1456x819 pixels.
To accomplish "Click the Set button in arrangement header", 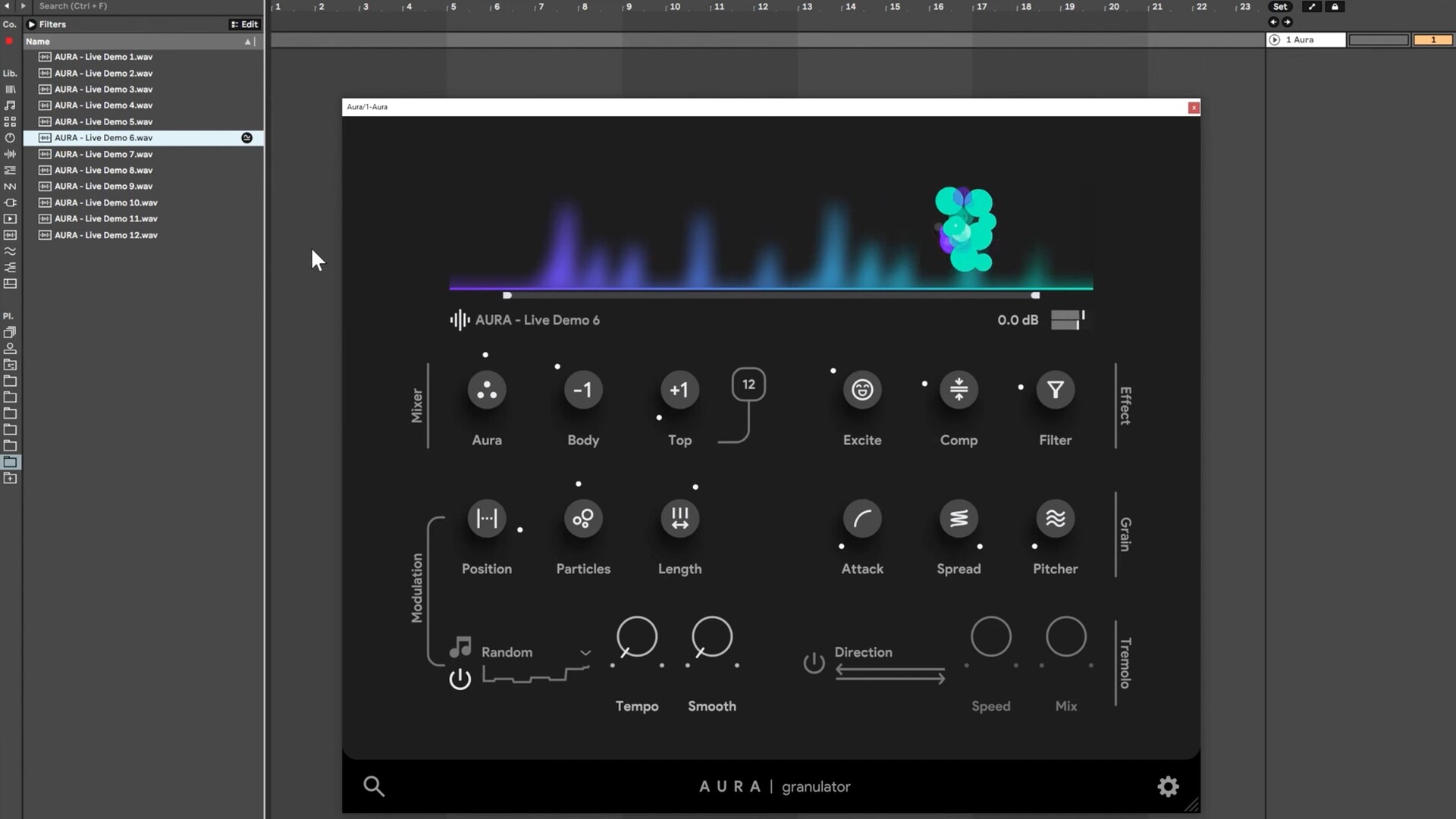I will pos(1280,7).
